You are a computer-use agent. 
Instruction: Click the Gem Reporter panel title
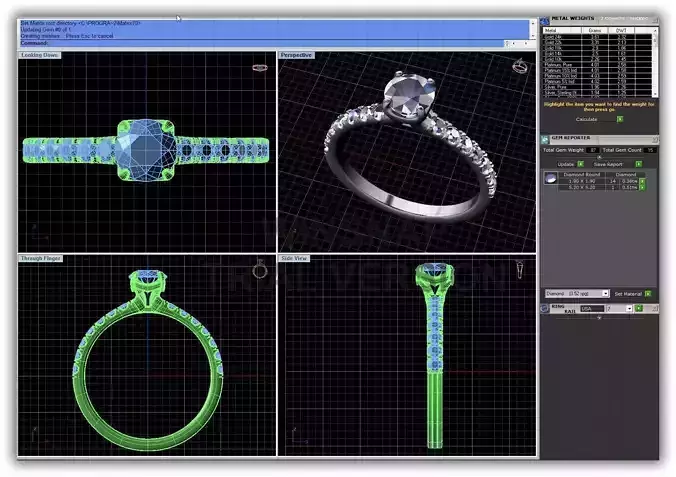571,138
